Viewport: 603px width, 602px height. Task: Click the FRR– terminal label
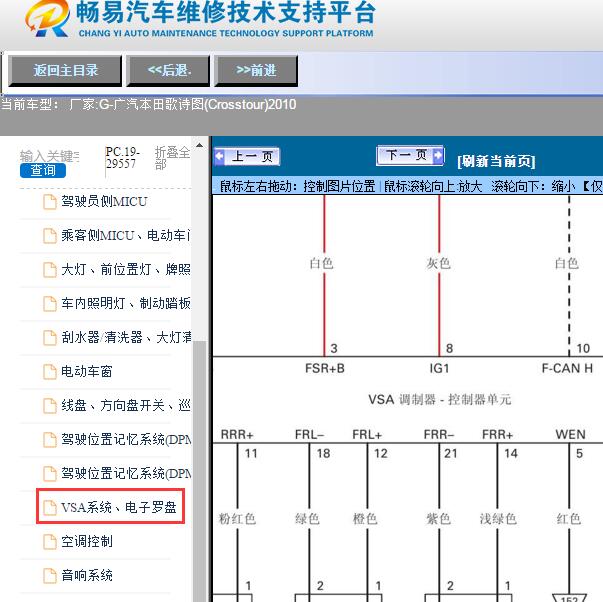point(439,435)
